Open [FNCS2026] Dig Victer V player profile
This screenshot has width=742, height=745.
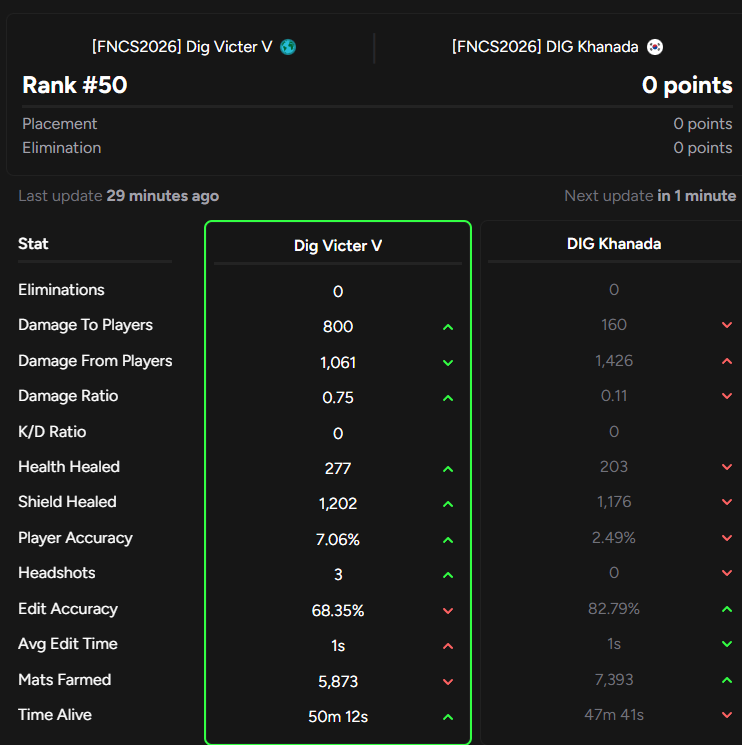(182, 47)
